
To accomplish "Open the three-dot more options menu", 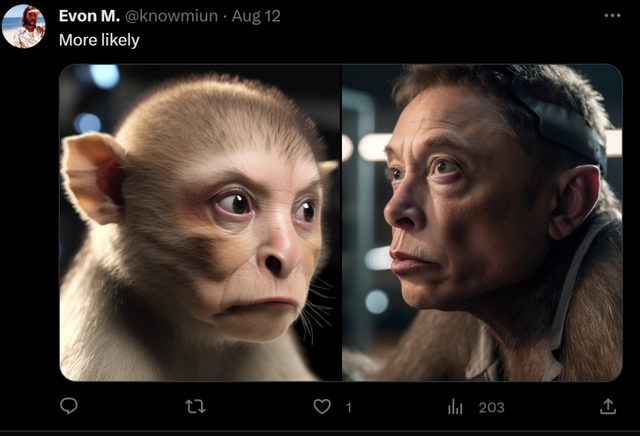I will pos(612,16).
